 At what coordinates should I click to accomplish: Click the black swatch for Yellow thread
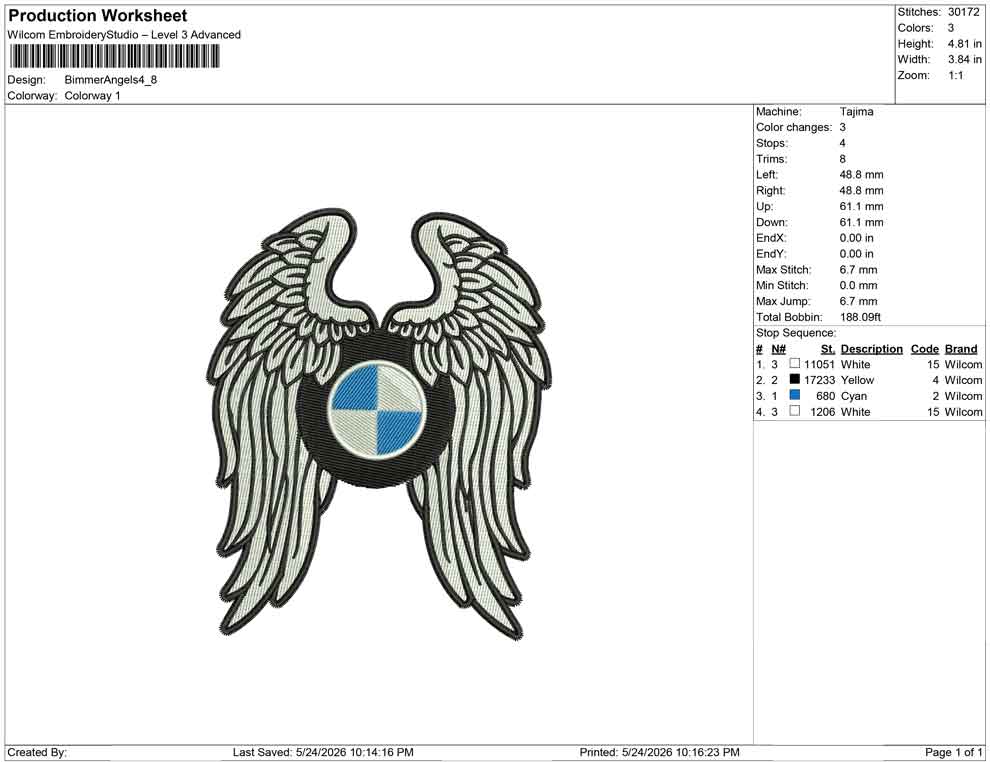[x=795, y=379]
